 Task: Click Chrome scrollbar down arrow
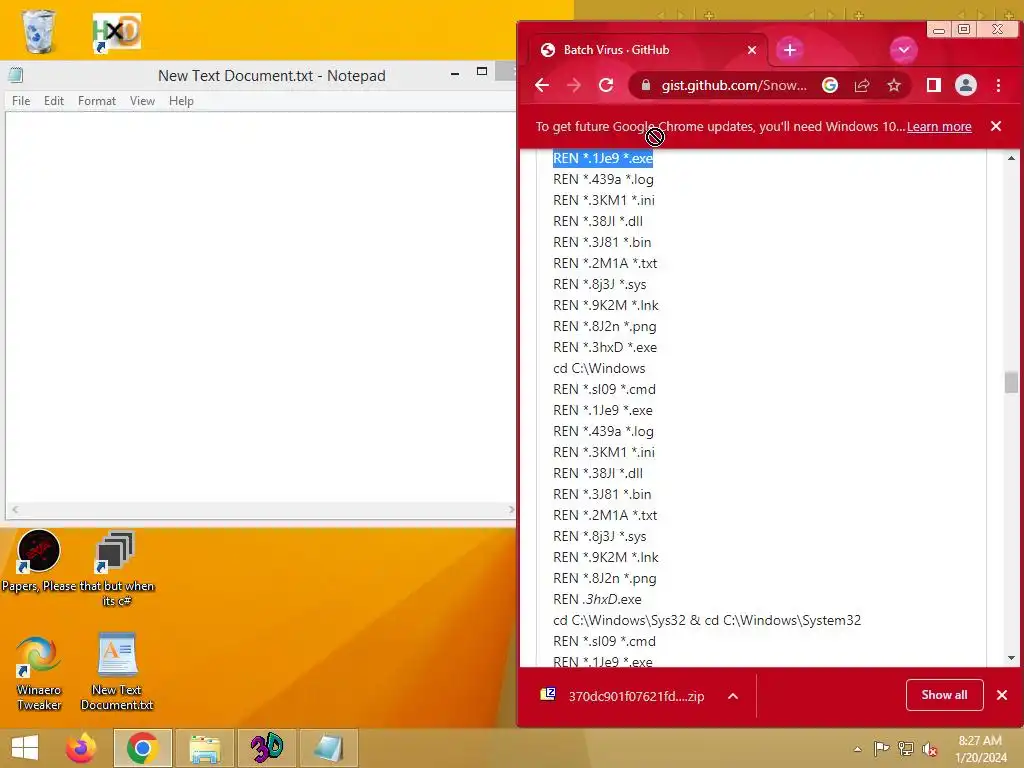pos(1011,658)
